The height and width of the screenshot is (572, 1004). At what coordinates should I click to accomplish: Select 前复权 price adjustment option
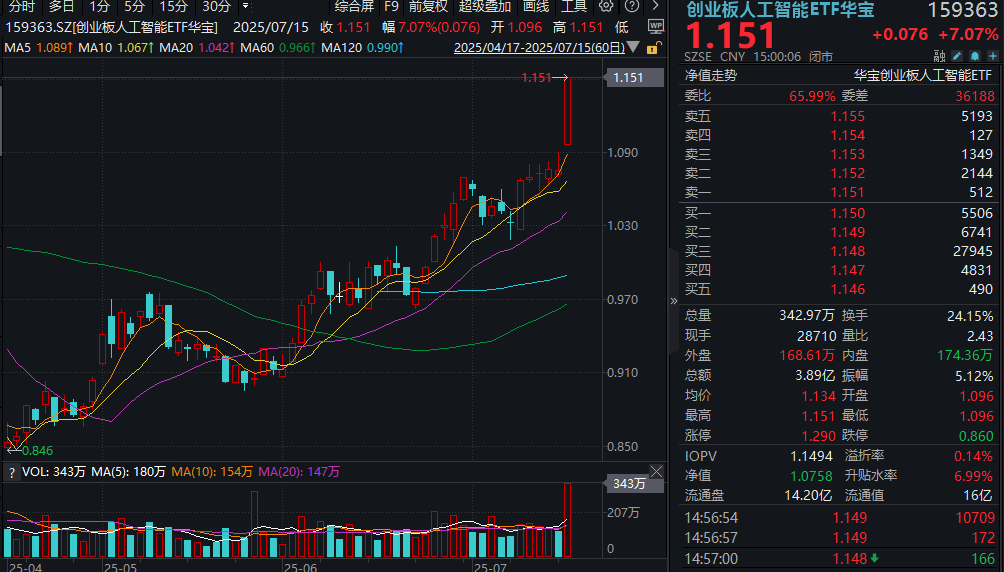(x=428, y=6)
